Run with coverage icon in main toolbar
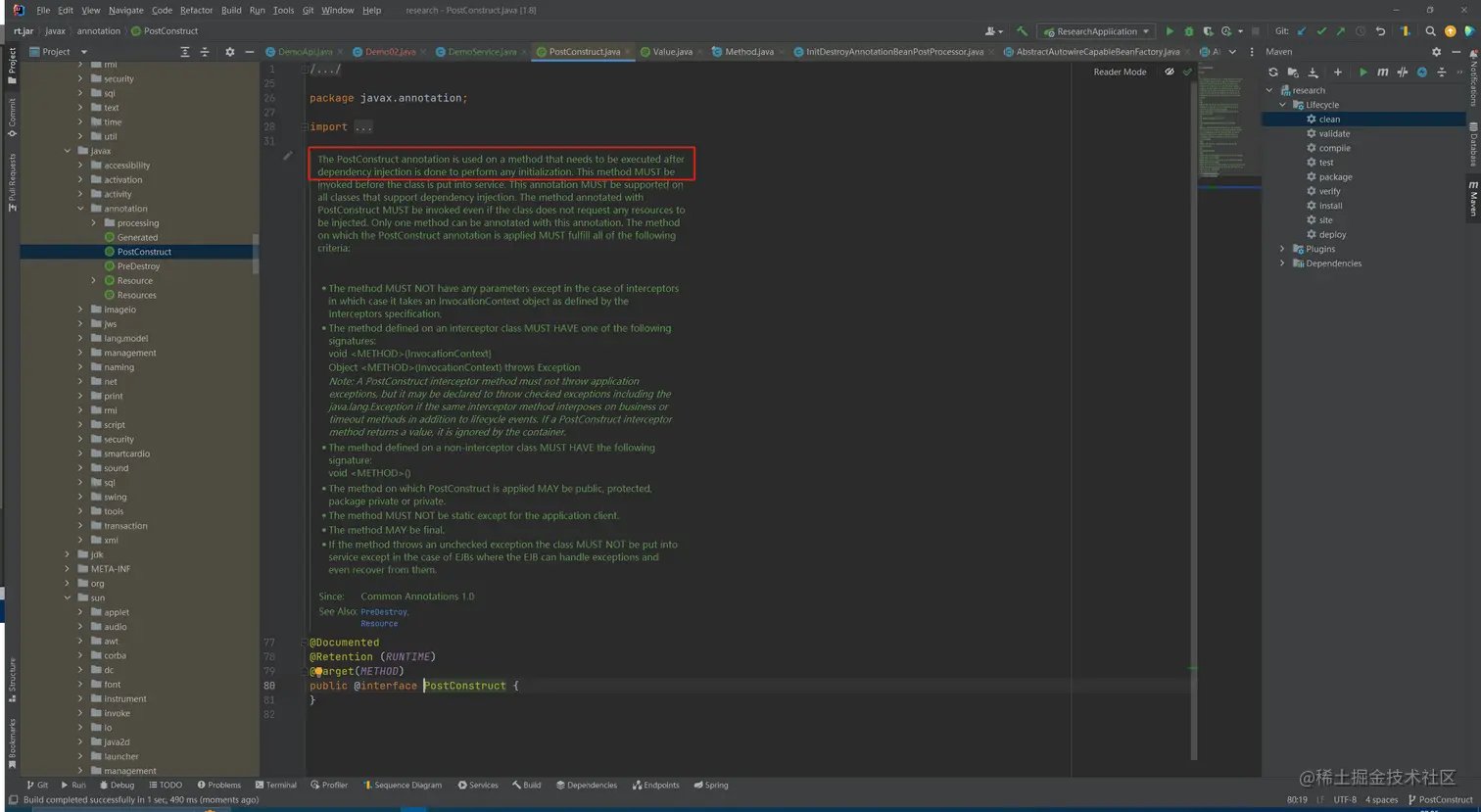The height and width of the screenshot is (812, 1481). click(1208, 31)
